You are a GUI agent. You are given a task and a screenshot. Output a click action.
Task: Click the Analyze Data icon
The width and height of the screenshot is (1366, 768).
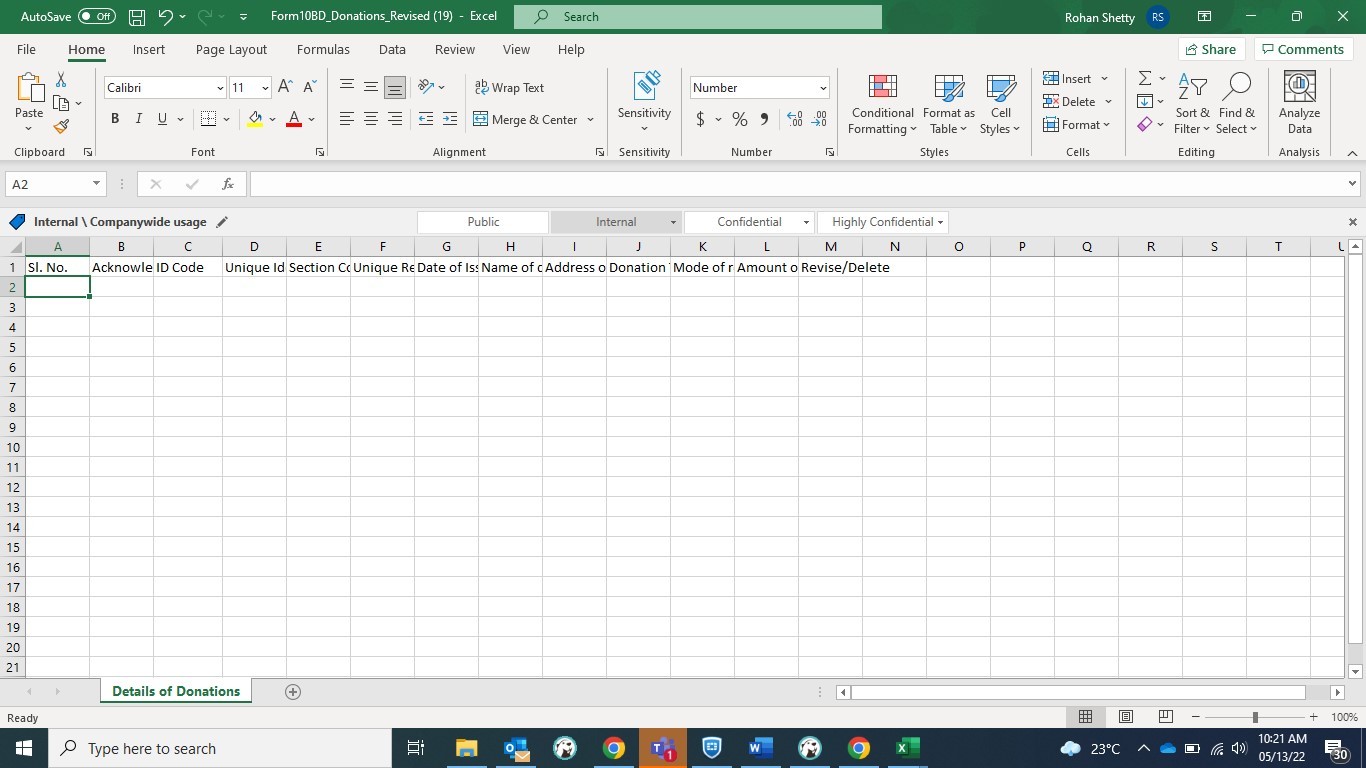[x=1299, y=104]
